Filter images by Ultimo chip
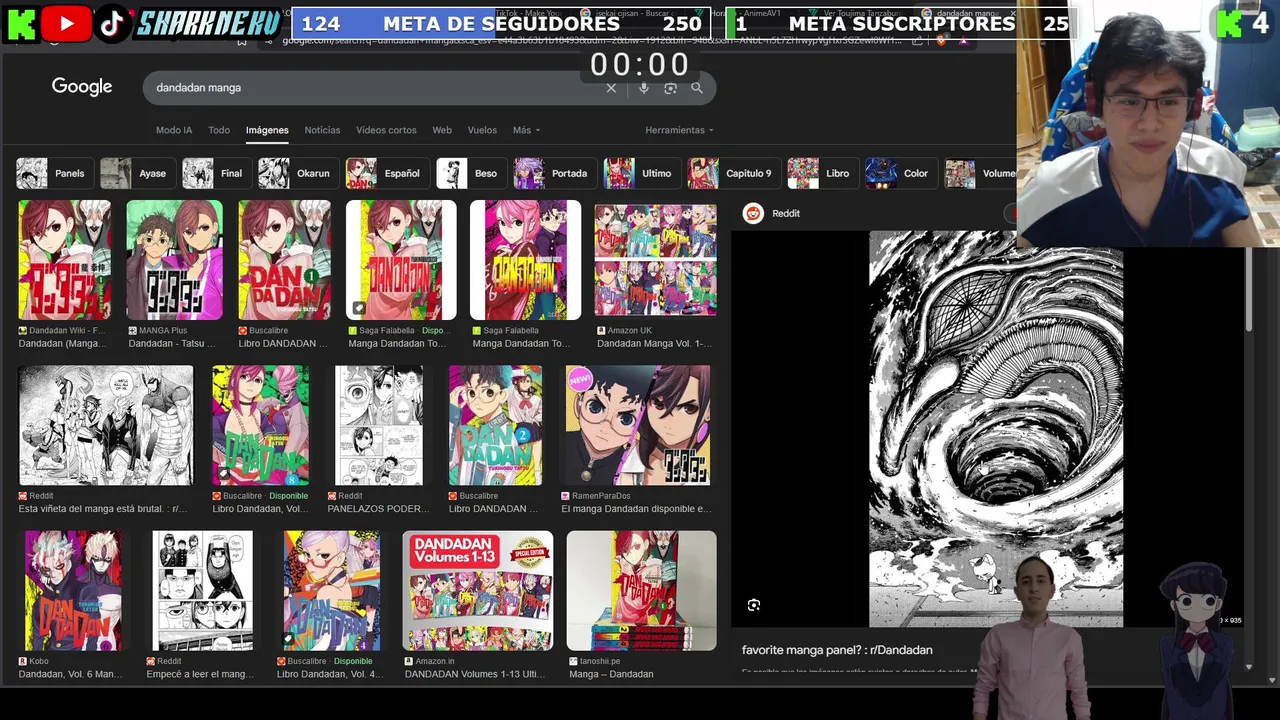The image size is (1280, 720). (x=640, y=173)
